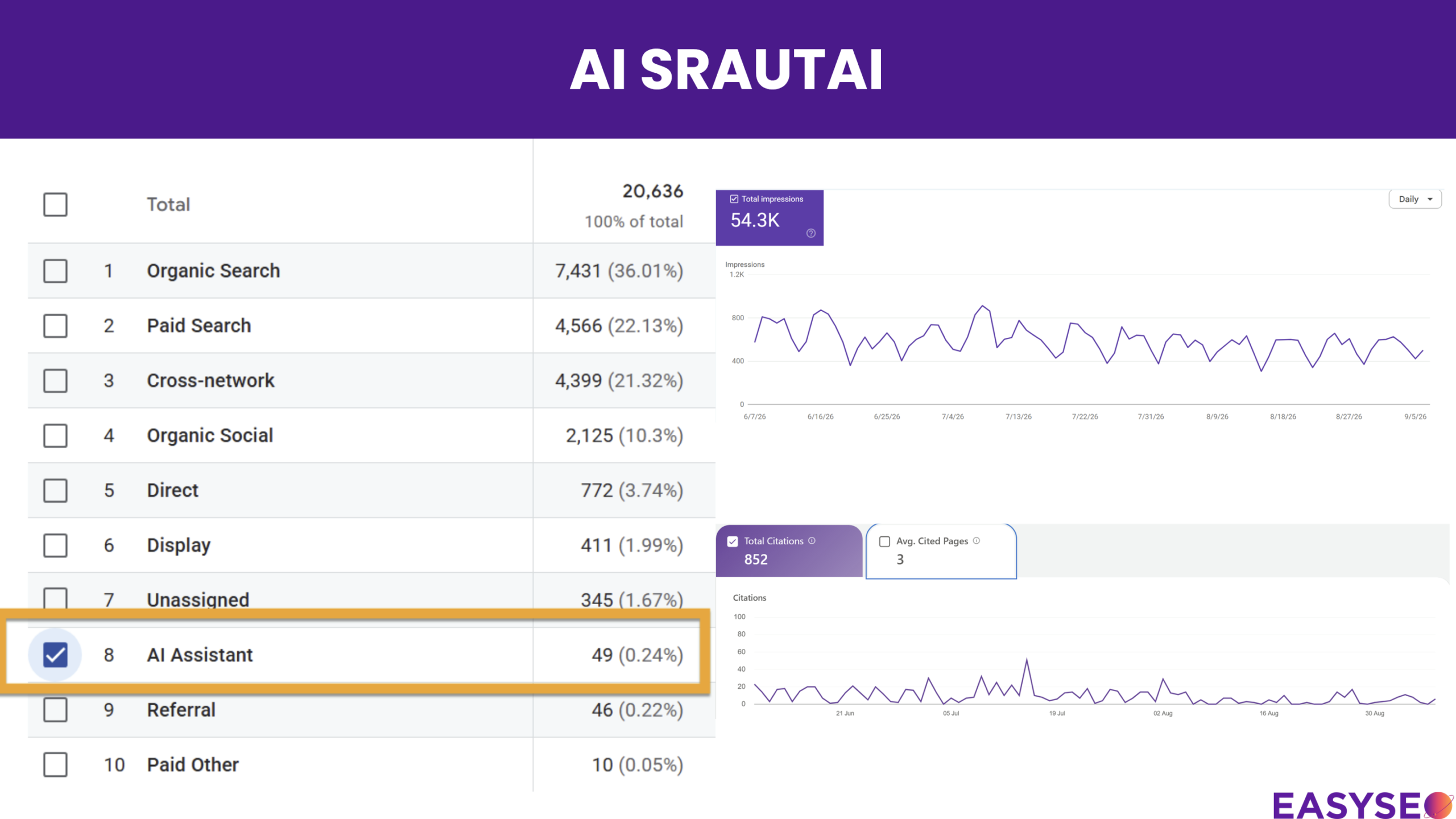Image resolution: width=1456 pixels, height=819 pixels.
Task: Open help icon on Total impressions card
Action: pos(810,233)
